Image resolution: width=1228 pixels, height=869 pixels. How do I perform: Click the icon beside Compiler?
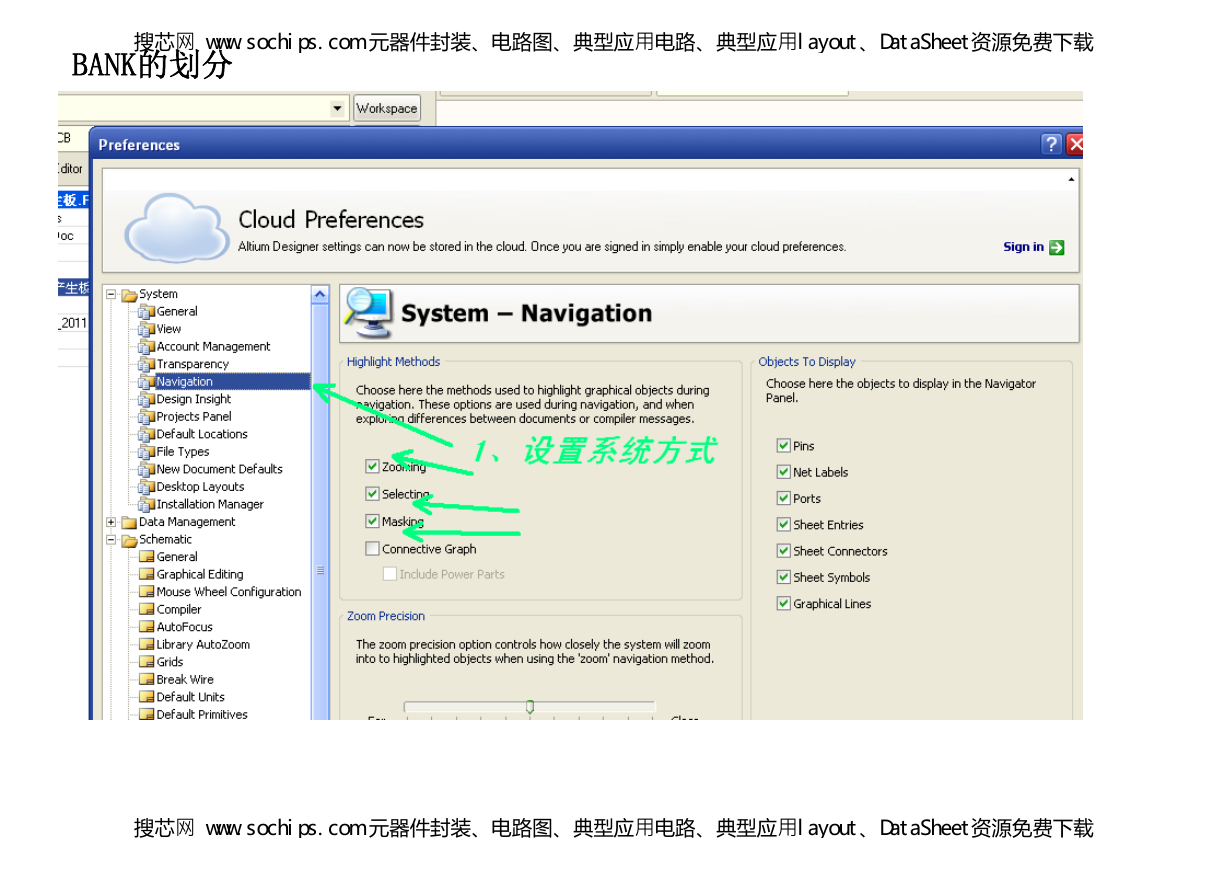pos(147,610)
